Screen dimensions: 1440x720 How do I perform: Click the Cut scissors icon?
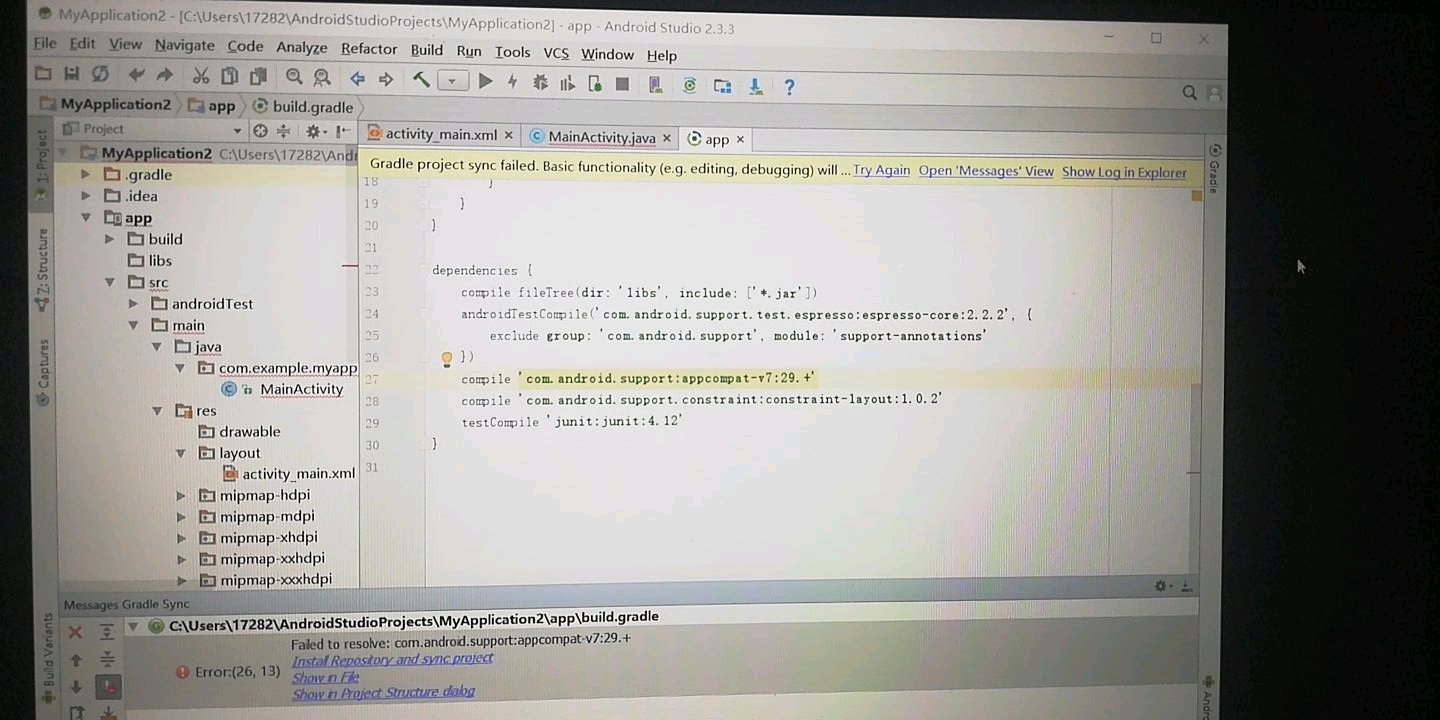pyautogui.click(x=201, y=76)
